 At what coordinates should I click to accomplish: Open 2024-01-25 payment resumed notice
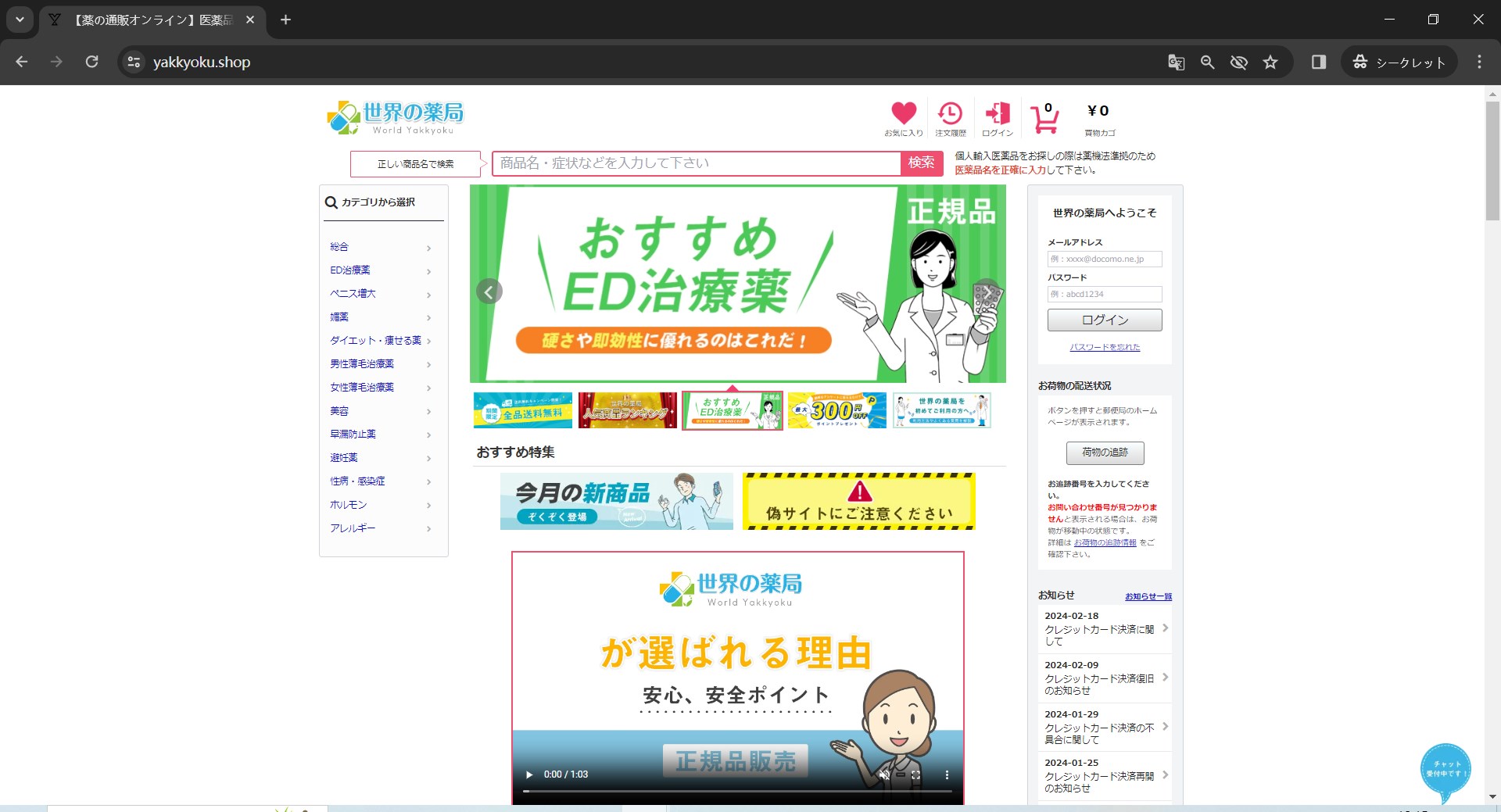(1105, 775)
